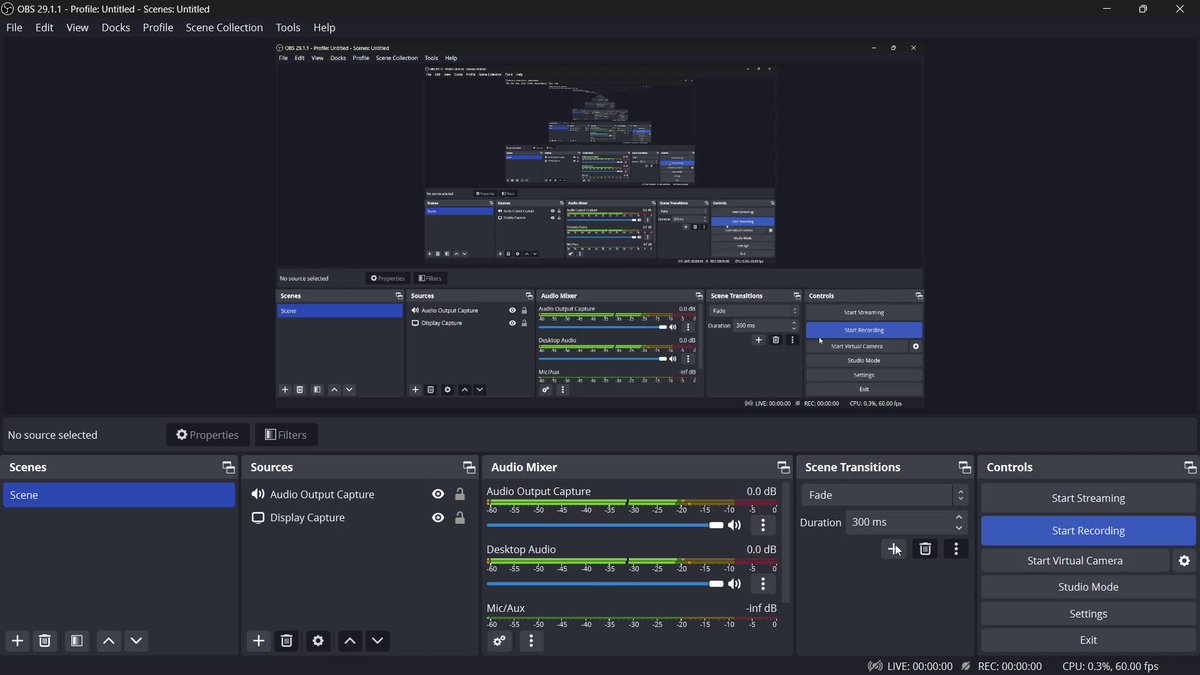Viewport: 1200px width, 675px height.
Task: Adjust Audio Output Capture volume slider
Action: pos(605,525)
